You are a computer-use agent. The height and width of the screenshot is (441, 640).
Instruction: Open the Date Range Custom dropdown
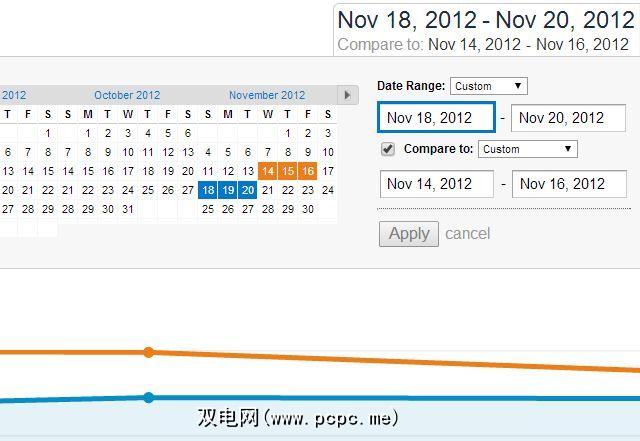tap(488, 86)
